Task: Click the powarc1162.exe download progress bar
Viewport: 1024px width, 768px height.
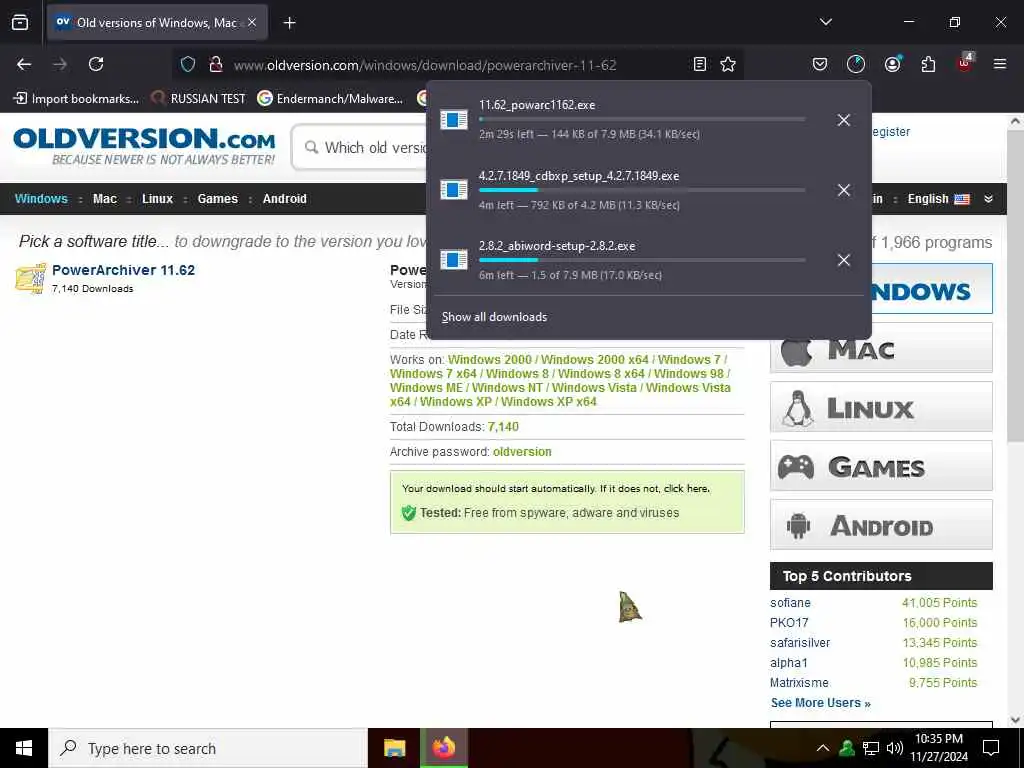Action: 642,120
